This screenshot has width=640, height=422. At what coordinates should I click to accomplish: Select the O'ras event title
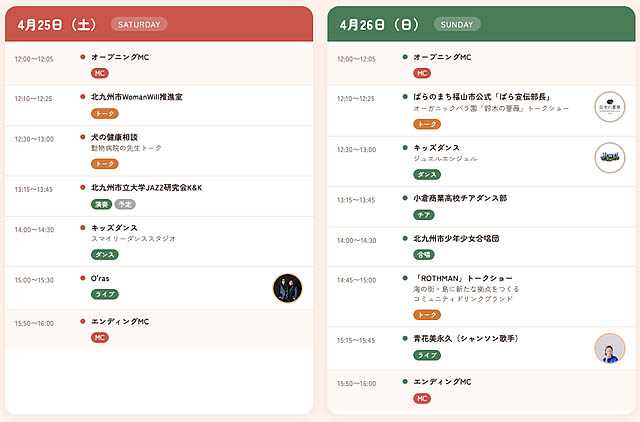100,278
